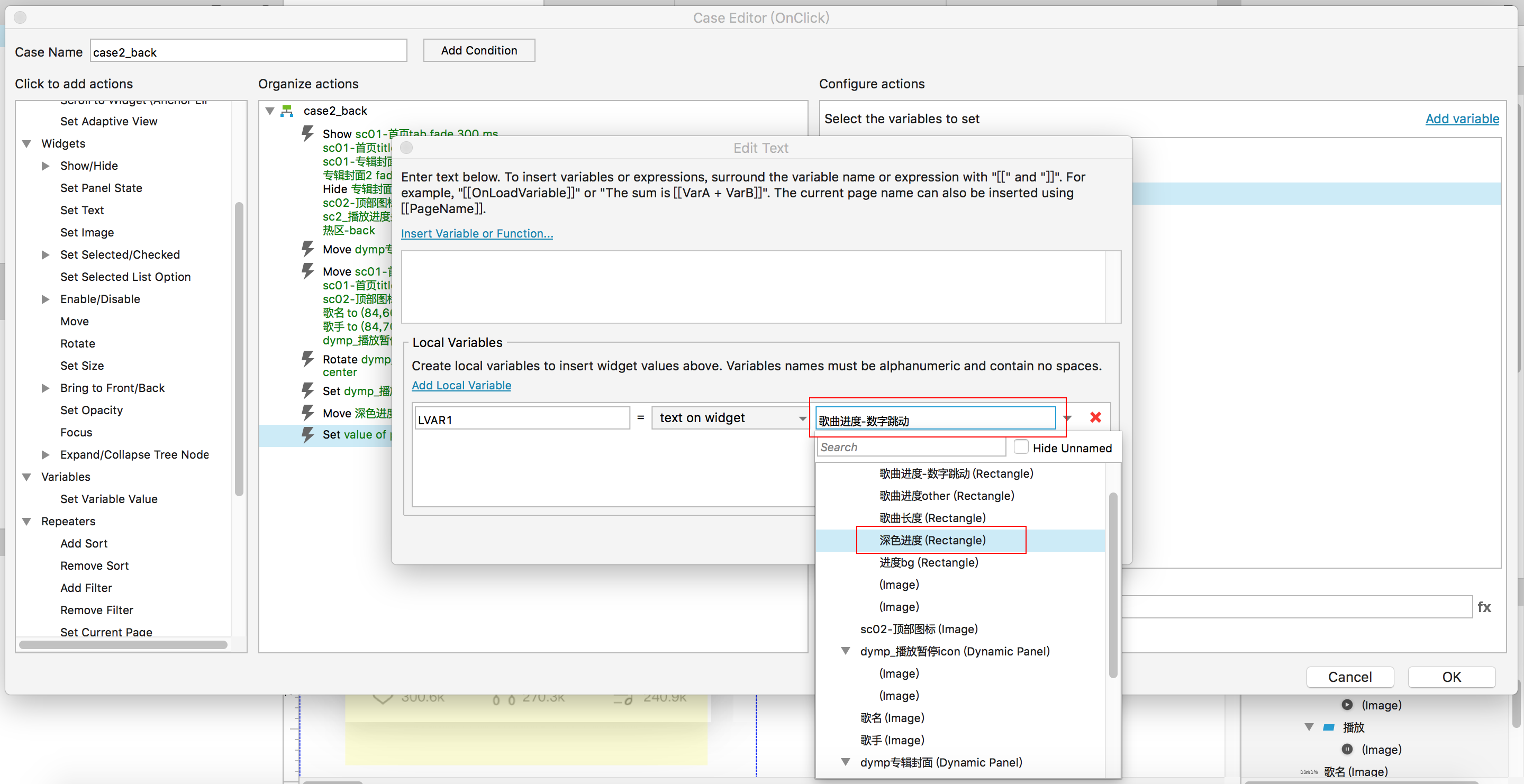The height and width of the screenshot is (784, 1524).
Task: Click the play icon next to (Image) outline item
Action: coord(1347,705)
